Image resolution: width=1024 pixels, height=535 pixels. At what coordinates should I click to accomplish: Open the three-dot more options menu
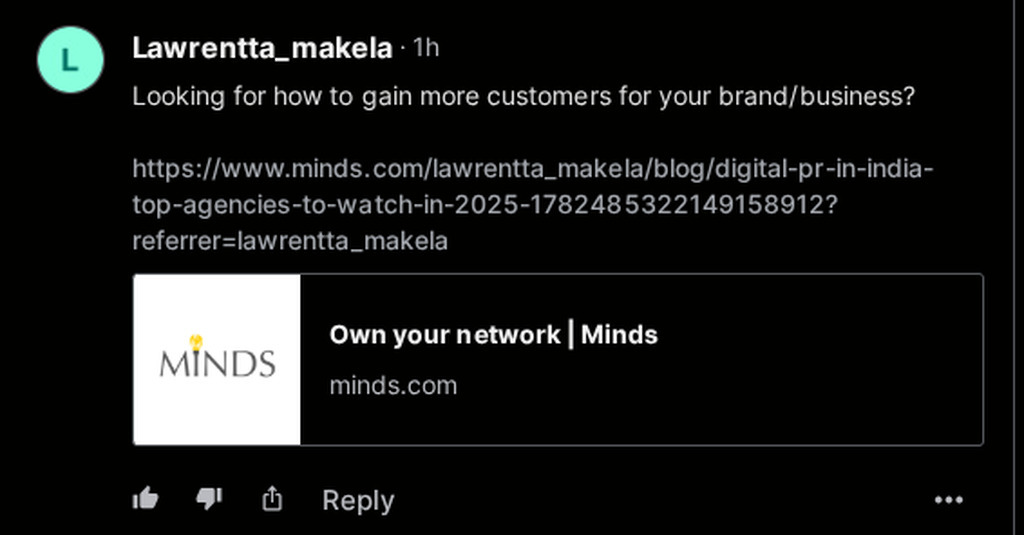(x=948, y=500)
